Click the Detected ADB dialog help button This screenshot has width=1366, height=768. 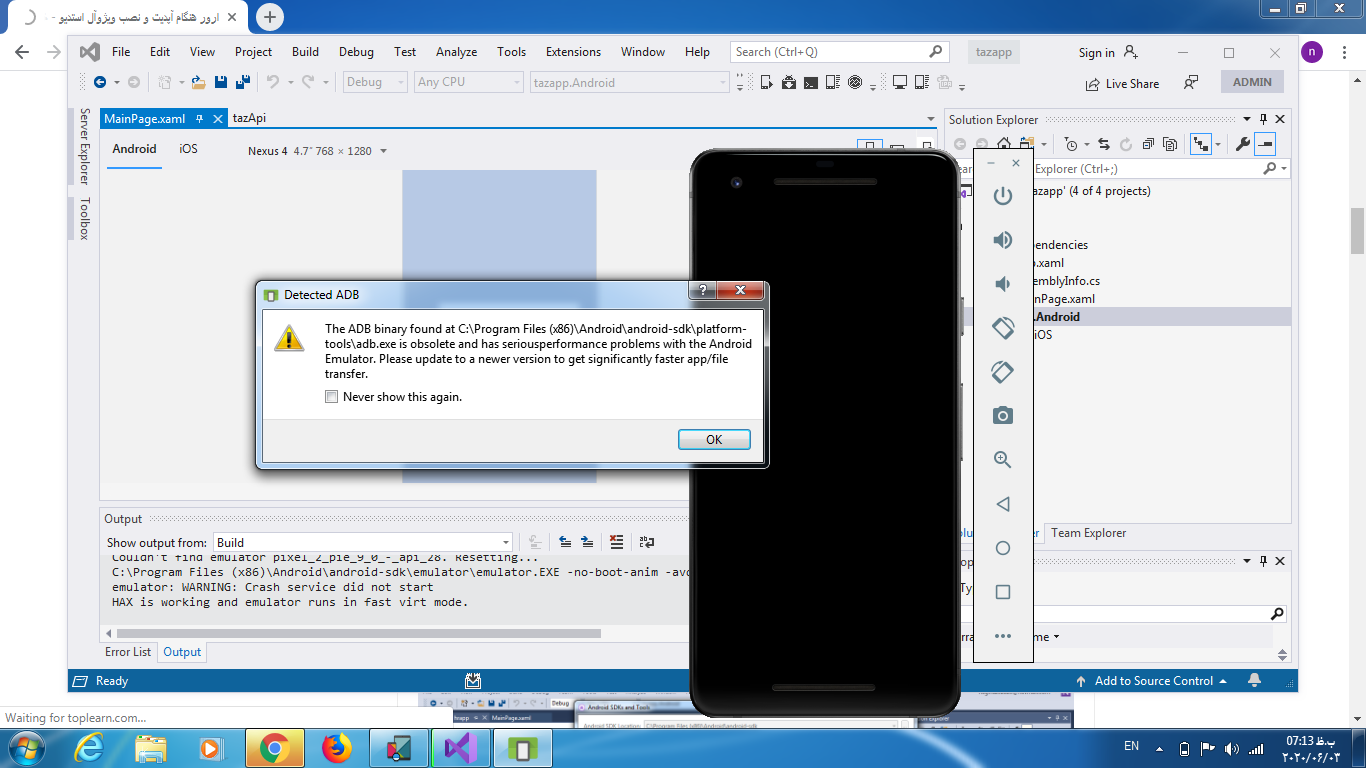[x=702, y=290]
